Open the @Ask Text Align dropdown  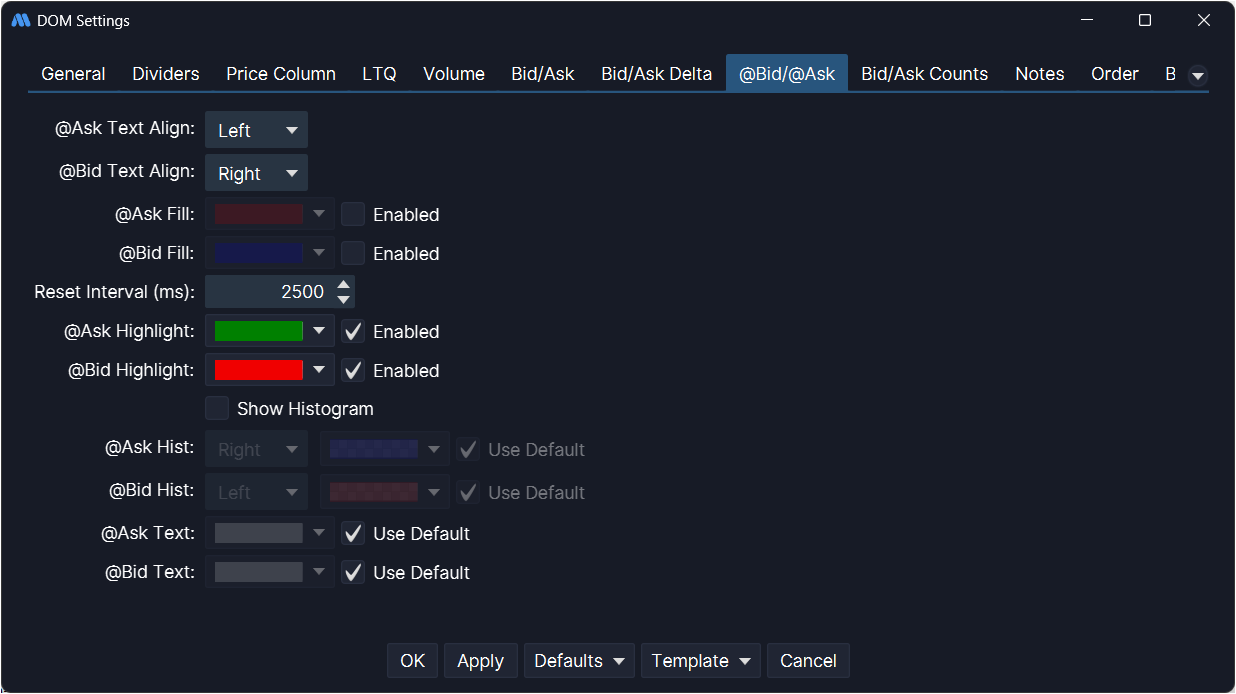[x=256, y=130]
